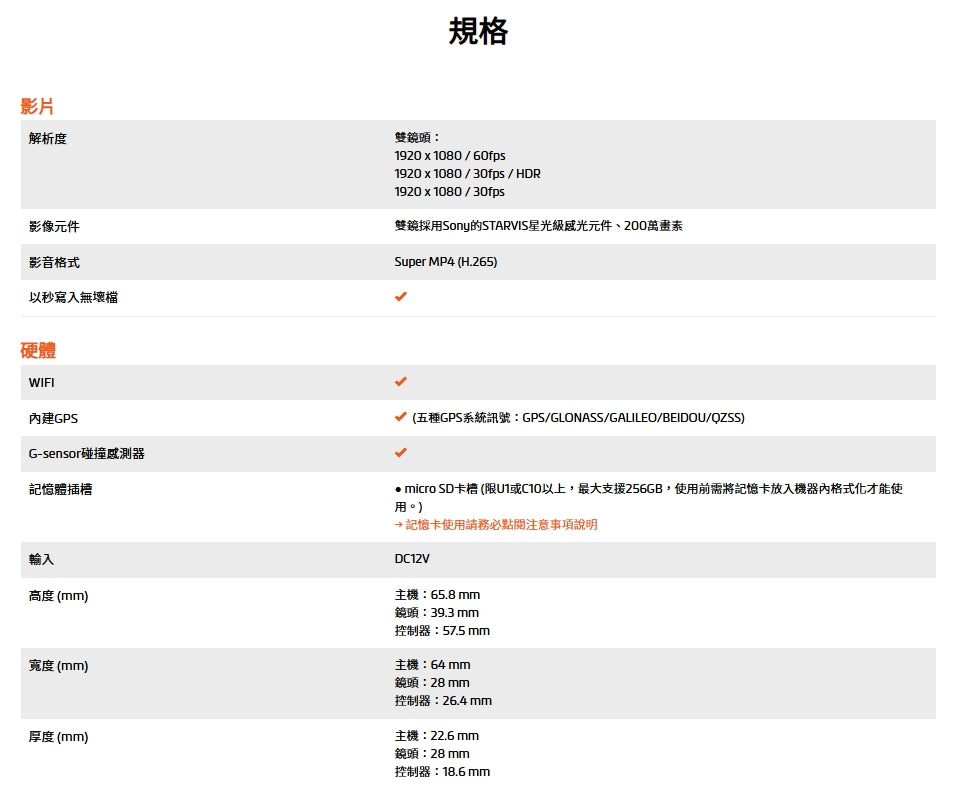The height and width of the screenshot is (786, 960).
Task: Click the Super MP4 (H.265) value
Action: tap(445, 262)
